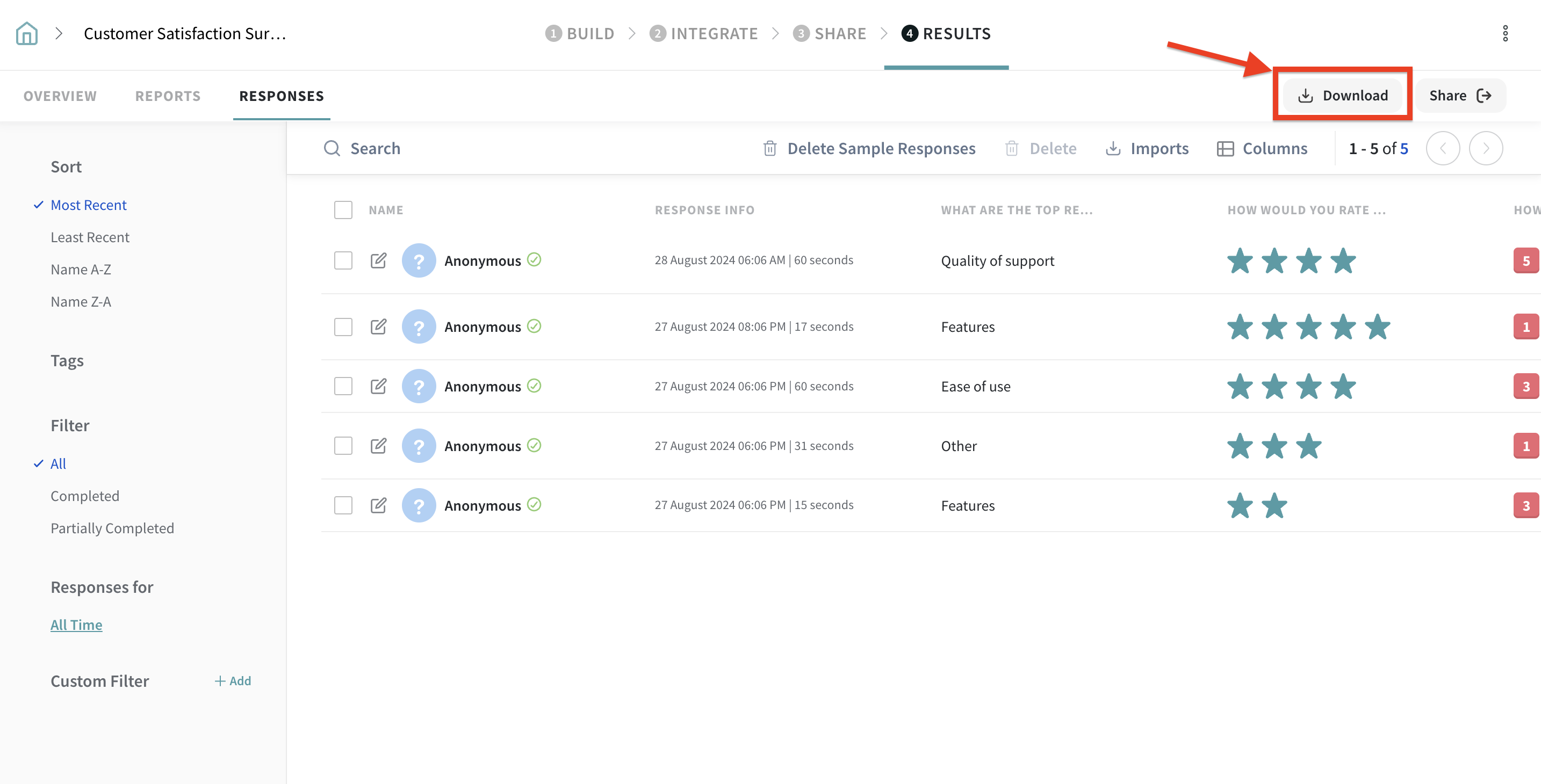Click the edit icon for first Anonymous response
The width and height of the screenshot is (1541, 784).
[x=378, y=261]
